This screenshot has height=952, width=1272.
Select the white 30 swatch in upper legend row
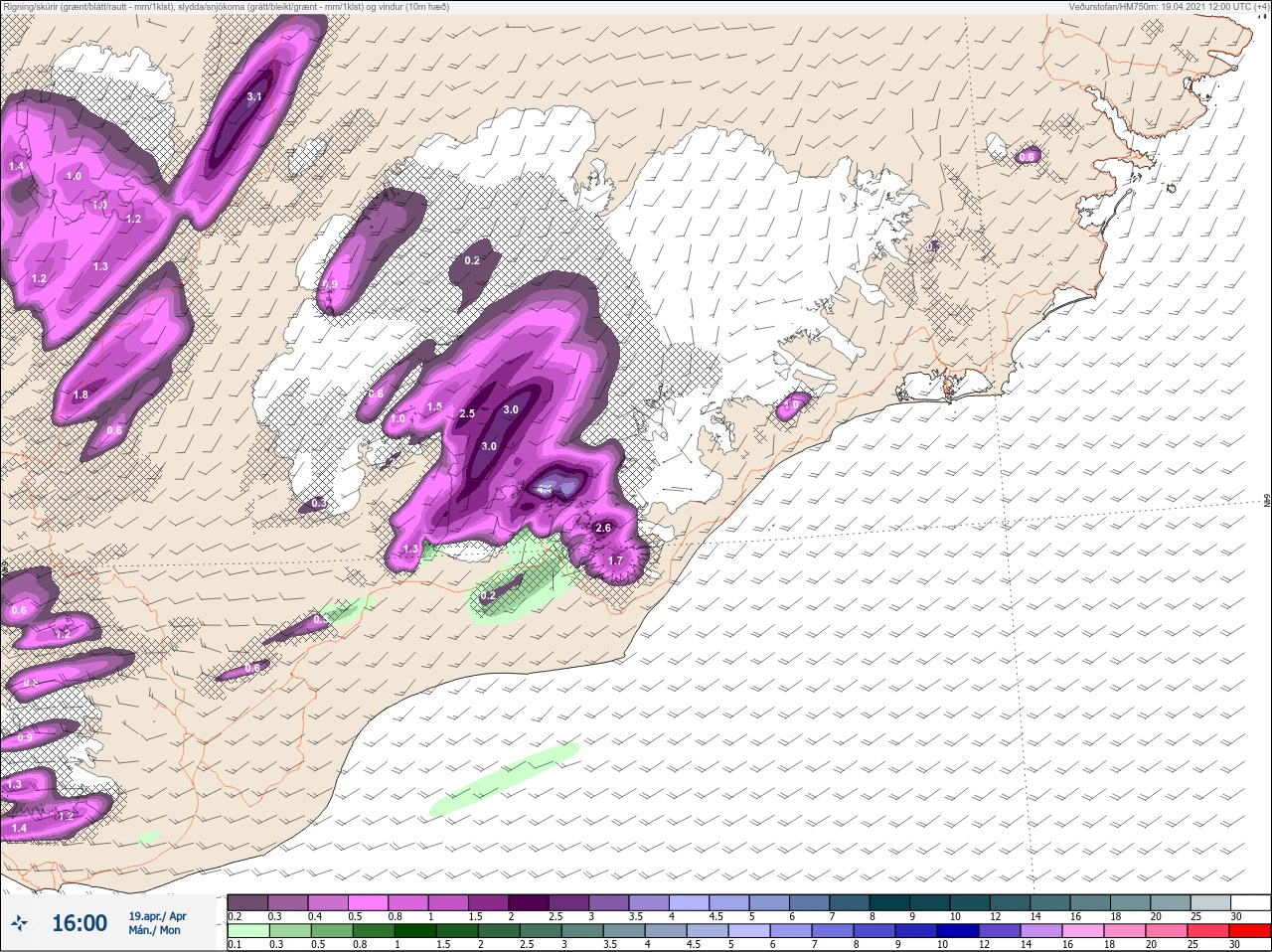[x=1249, y=902]
